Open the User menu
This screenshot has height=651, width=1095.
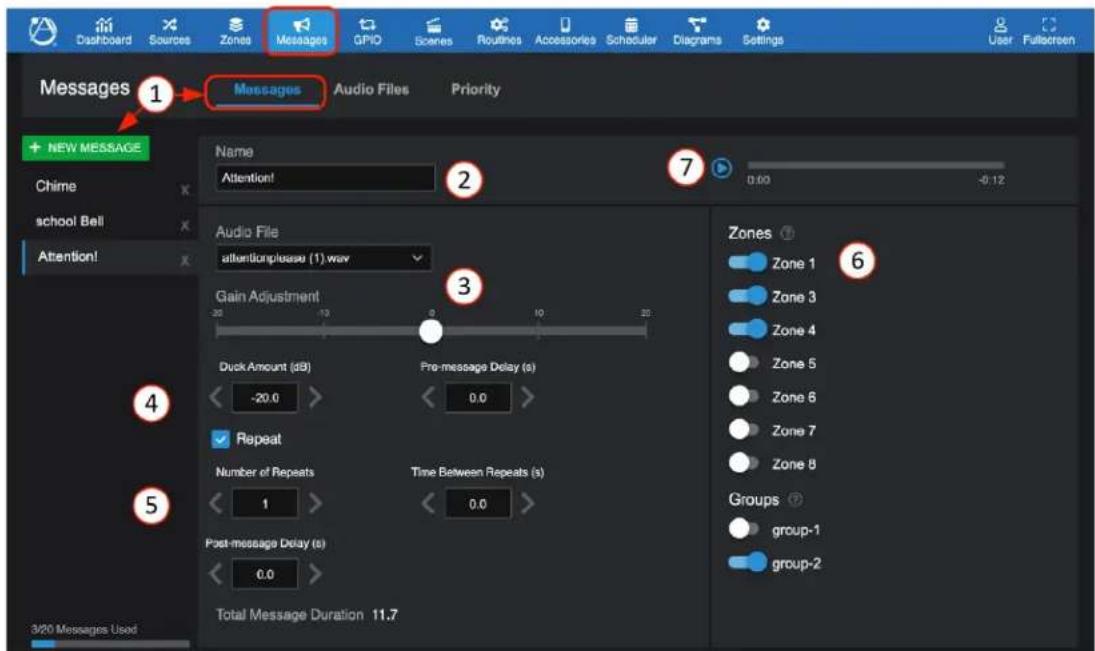(x=1000, y=32)
